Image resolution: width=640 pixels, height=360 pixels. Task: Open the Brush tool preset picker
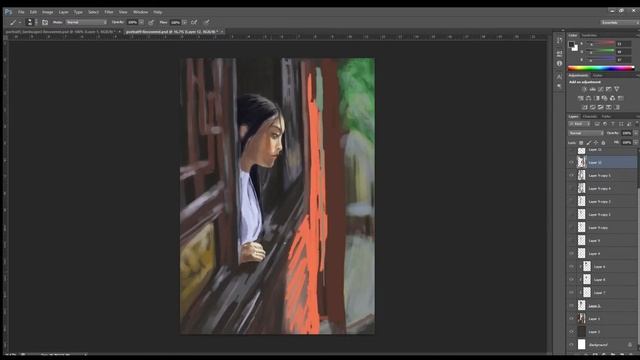point(14,22)
